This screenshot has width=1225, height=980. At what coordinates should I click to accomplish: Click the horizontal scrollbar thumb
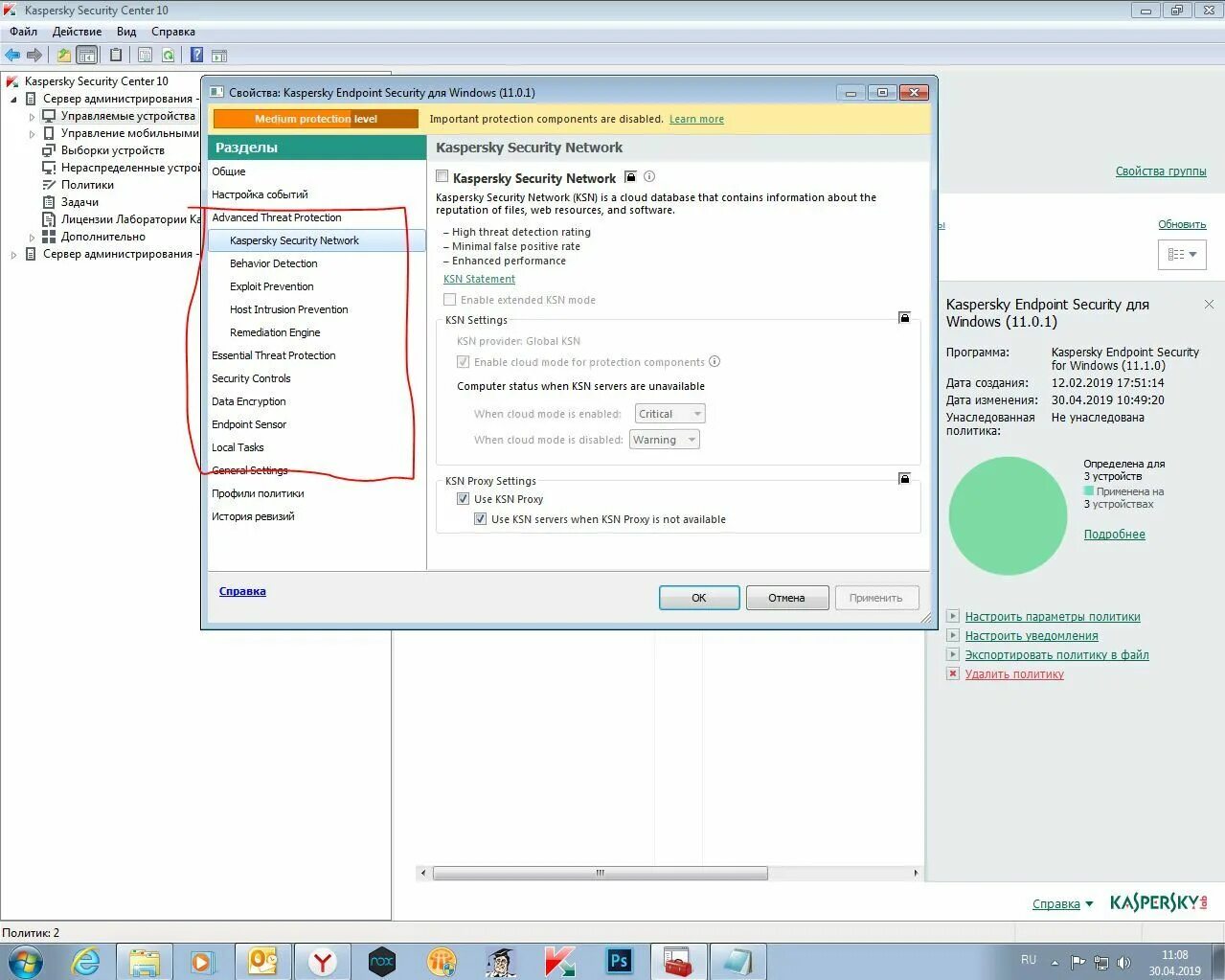601,873
